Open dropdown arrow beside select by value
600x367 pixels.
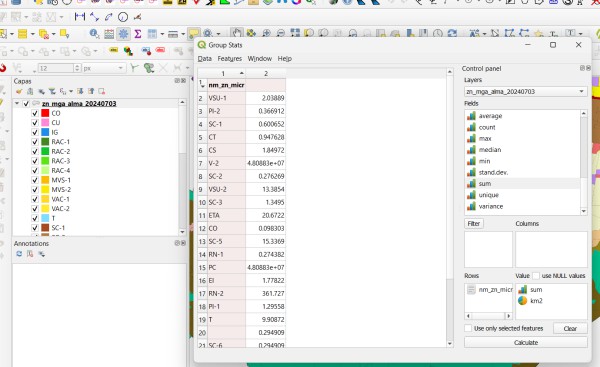coord(32,34)
